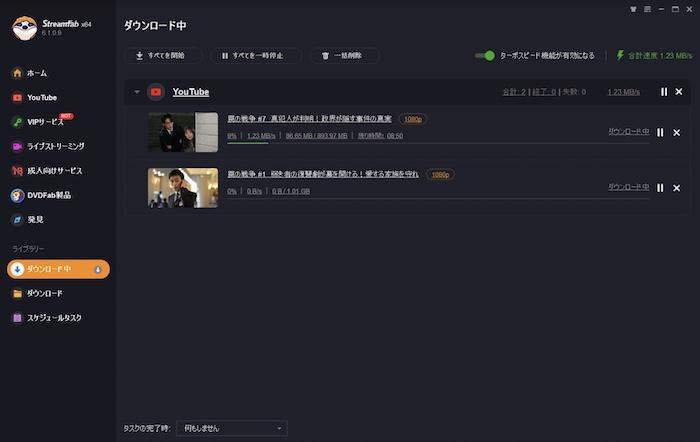
Task: Click the purple schedule calendar icon
Action: (17, 318)
